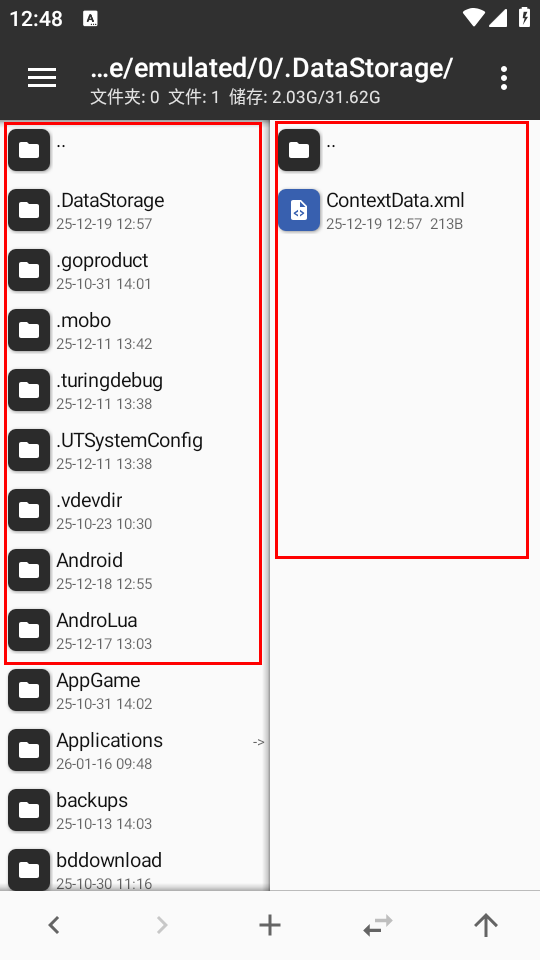Open the Applications symlink folder

tap(135, 750)
